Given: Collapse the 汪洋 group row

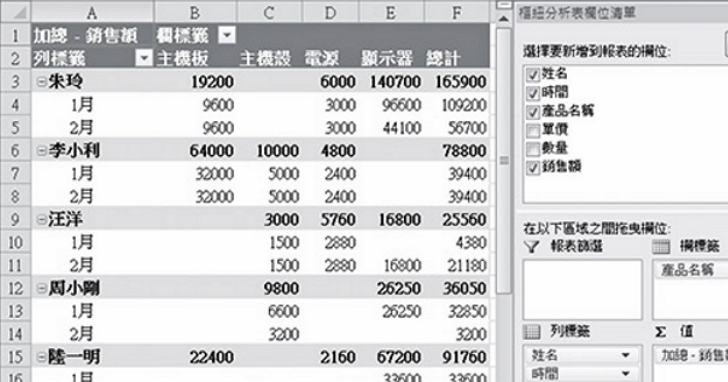Looking at the screenshot, I should coord(41,220).
